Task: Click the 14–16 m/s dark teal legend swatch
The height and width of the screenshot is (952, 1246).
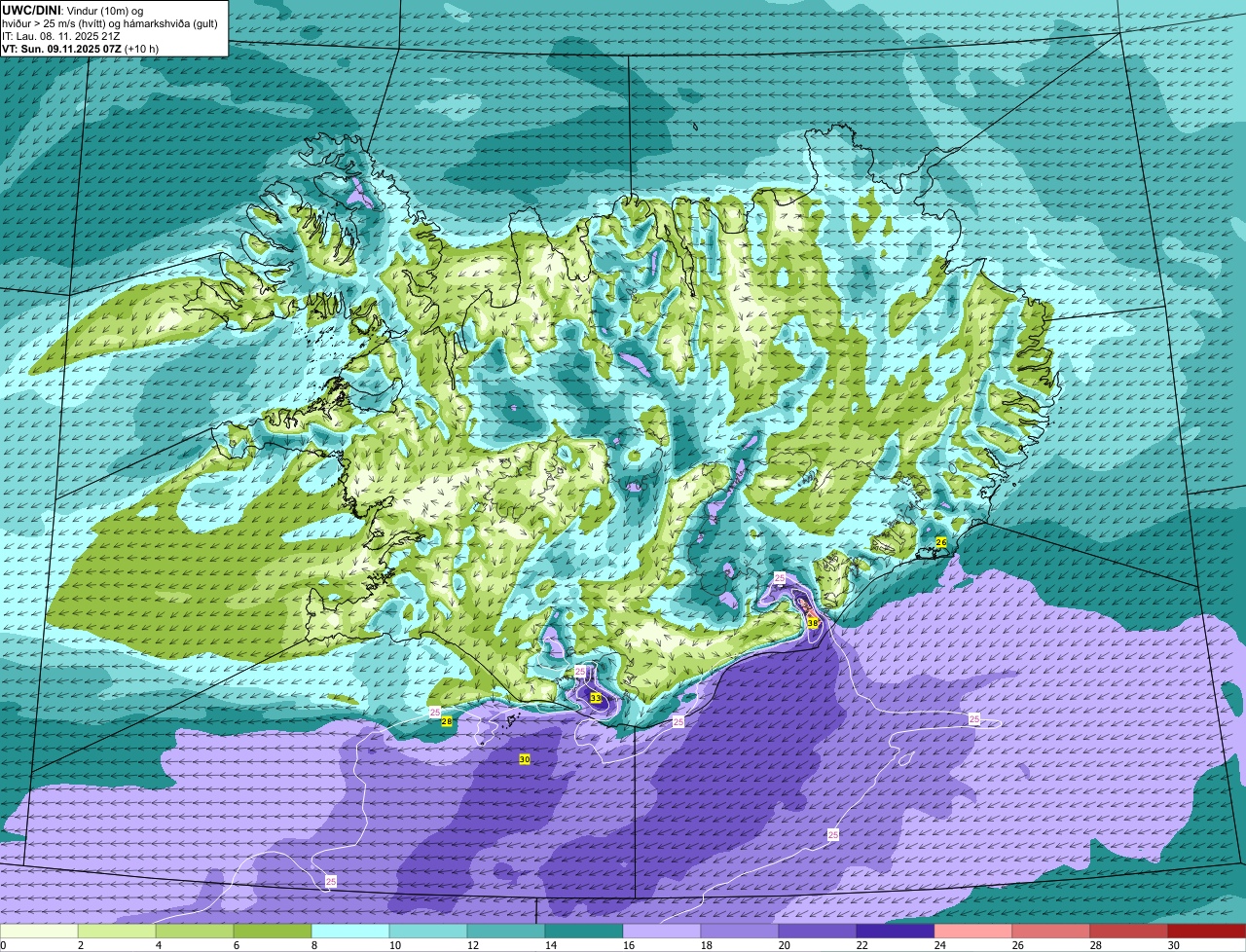Action: click(584, 931)
